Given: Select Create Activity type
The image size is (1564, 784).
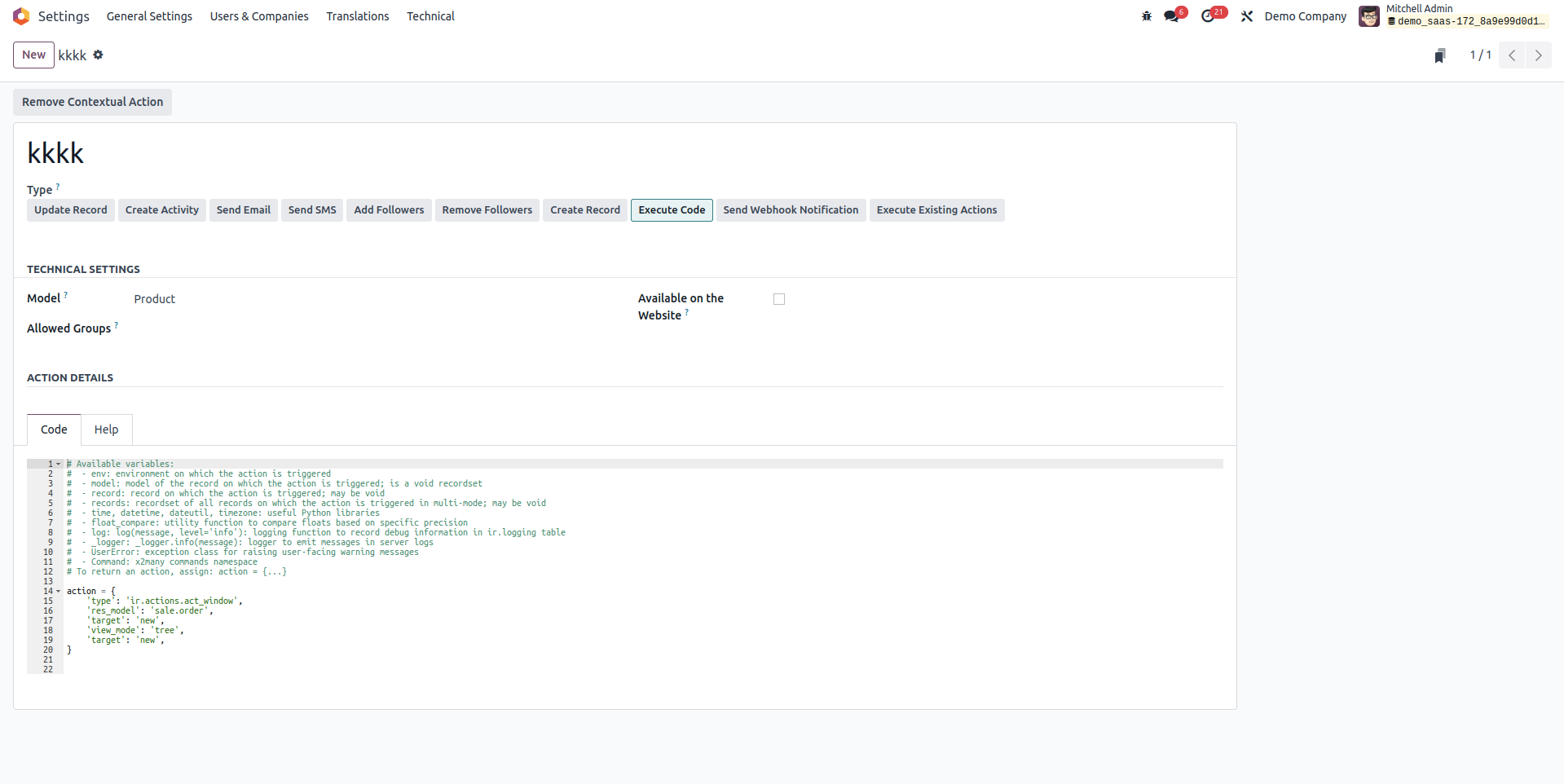Looking at the screenshot, I should pyautogui.click(x=162, y=210).
